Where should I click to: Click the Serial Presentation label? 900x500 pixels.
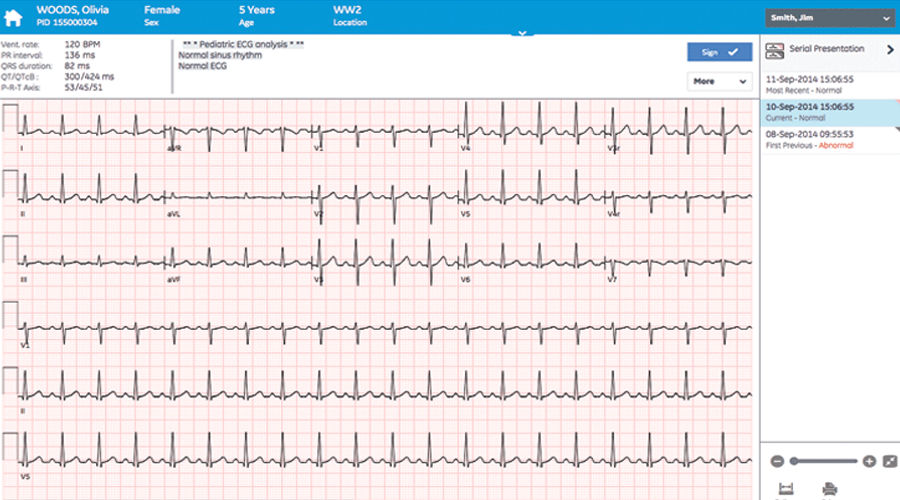(x=827, y=49)
